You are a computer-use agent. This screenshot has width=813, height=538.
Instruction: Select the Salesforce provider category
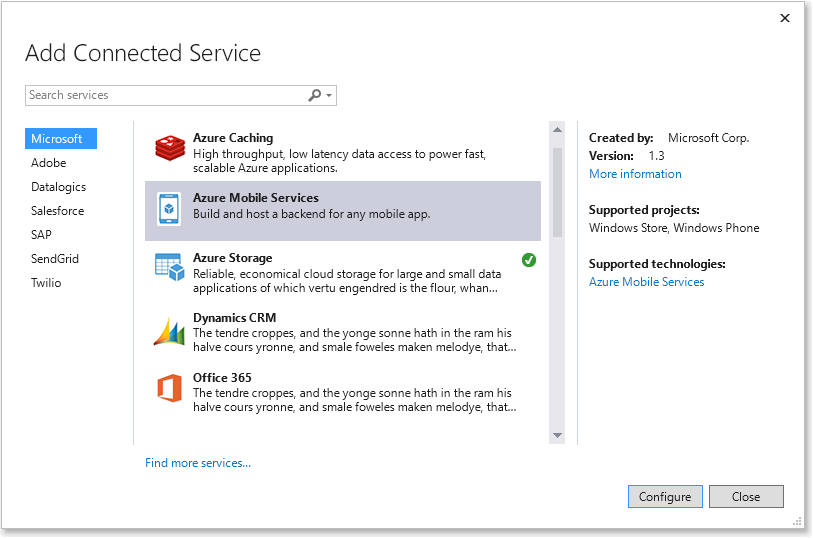pos(58,210)
